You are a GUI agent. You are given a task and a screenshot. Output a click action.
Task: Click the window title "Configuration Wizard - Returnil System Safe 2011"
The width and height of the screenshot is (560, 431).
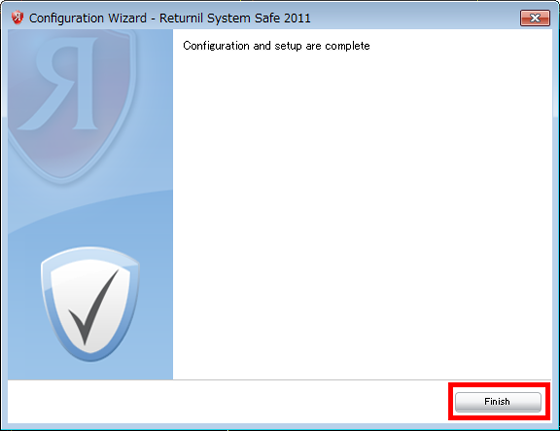170,18
